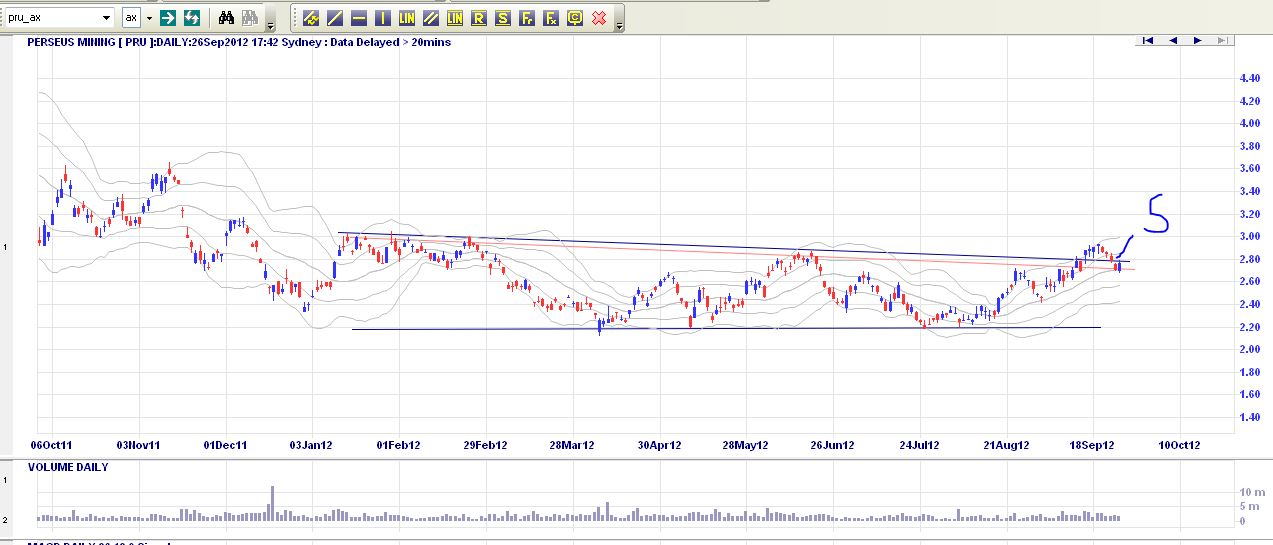Click the 01Feb12 date axis label

399,444
